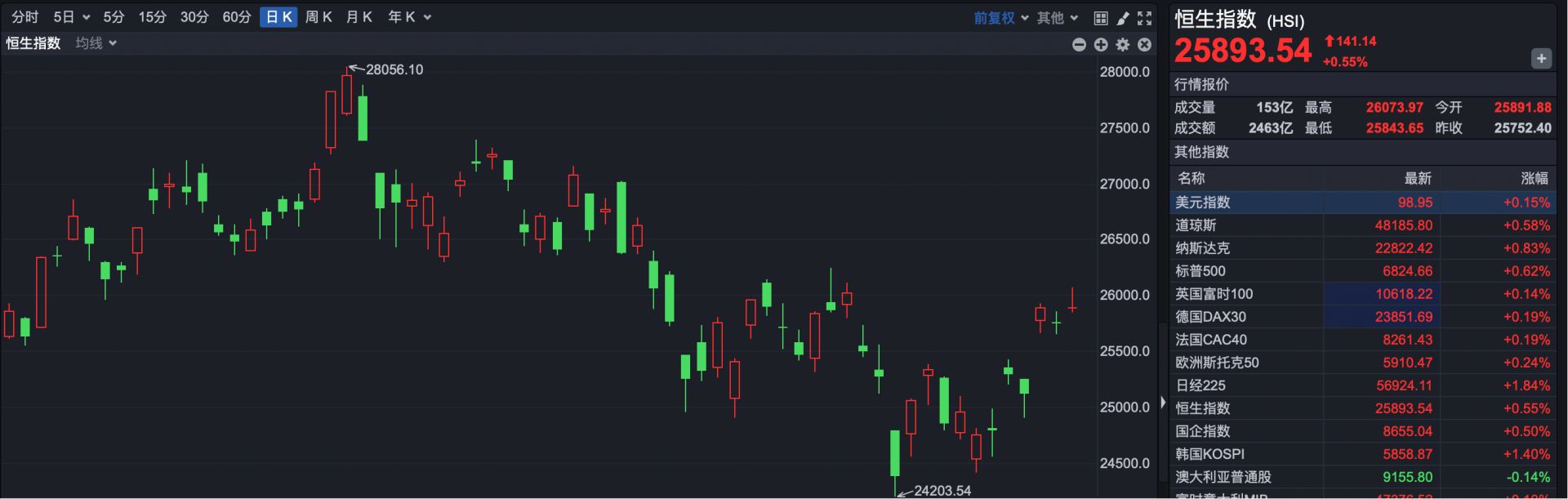Click the 141.14 point change value
The width and height of the screenshot is (1568, 499).
1356,41
